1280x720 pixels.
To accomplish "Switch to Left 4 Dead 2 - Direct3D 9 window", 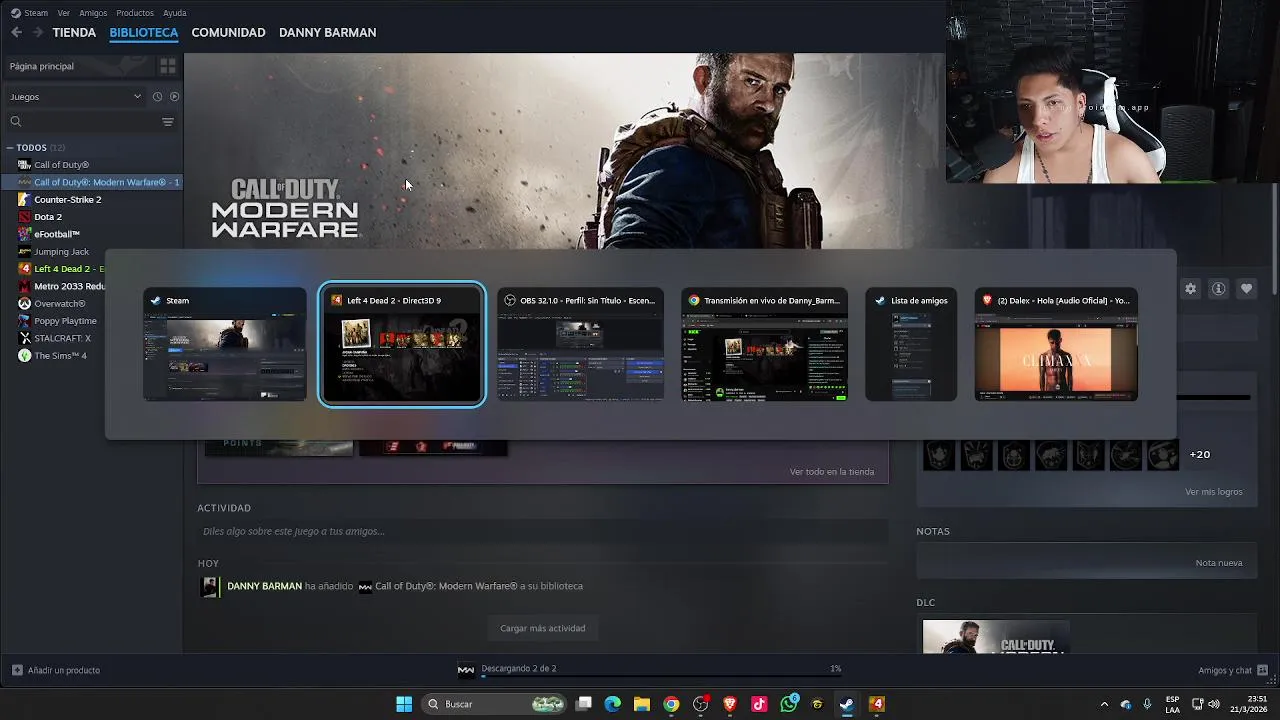I will (x=402, y=345).
